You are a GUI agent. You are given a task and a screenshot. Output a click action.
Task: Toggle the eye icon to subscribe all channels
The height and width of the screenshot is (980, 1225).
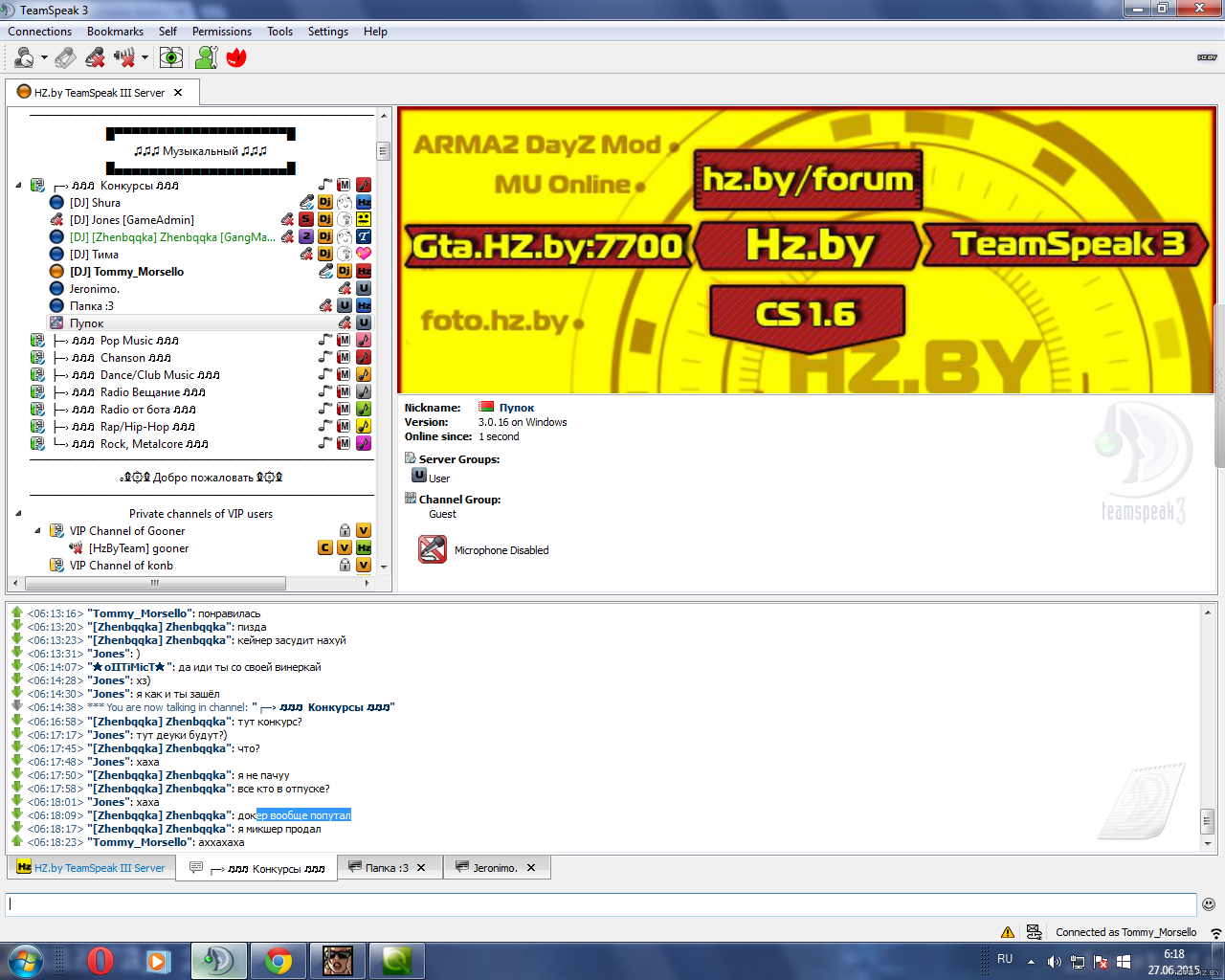[x=171, y=58]
